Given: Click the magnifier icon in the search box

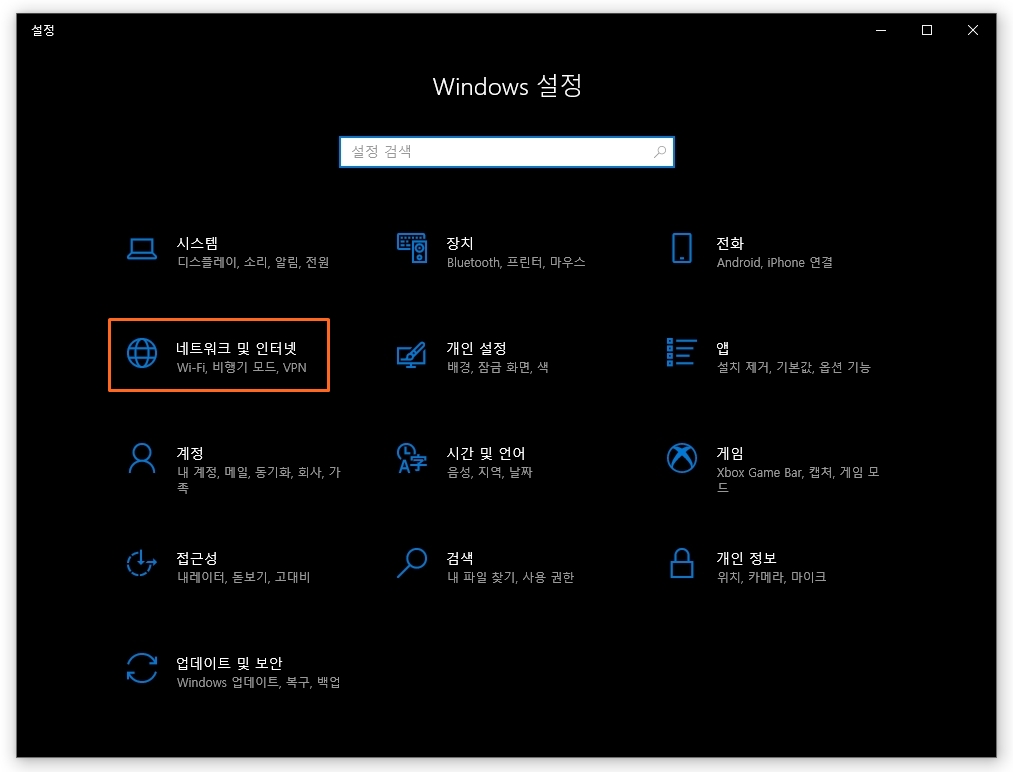Looking at the screenshot, I should (660, 152).
